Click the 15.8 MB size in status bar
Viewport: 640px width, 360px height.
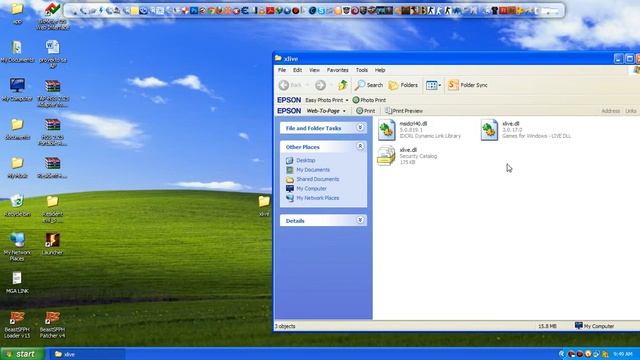click(547, 326)
